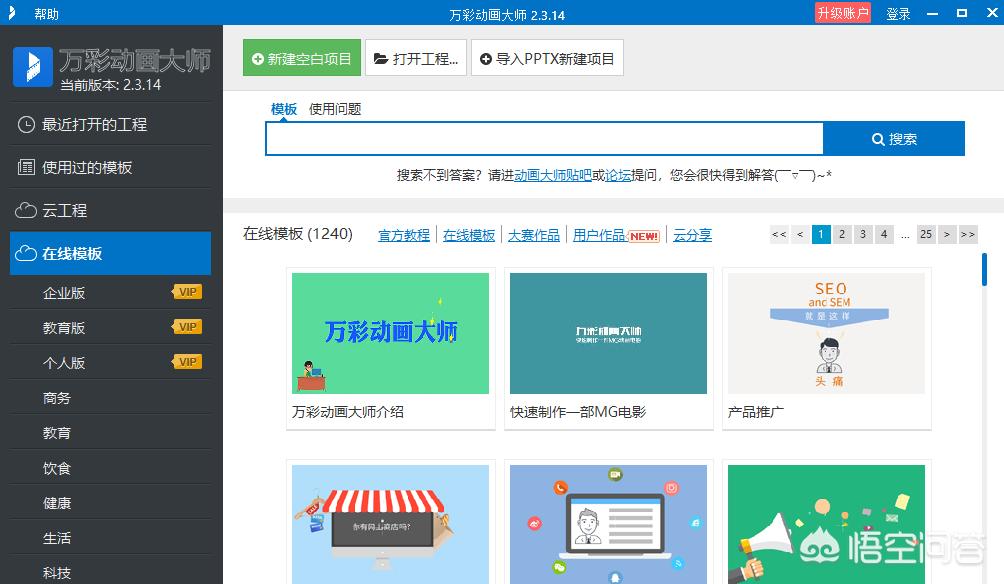This screenshot has height=584, width=1004.
Task: Open the 大赛作品 link
Action: coord(534,235)
